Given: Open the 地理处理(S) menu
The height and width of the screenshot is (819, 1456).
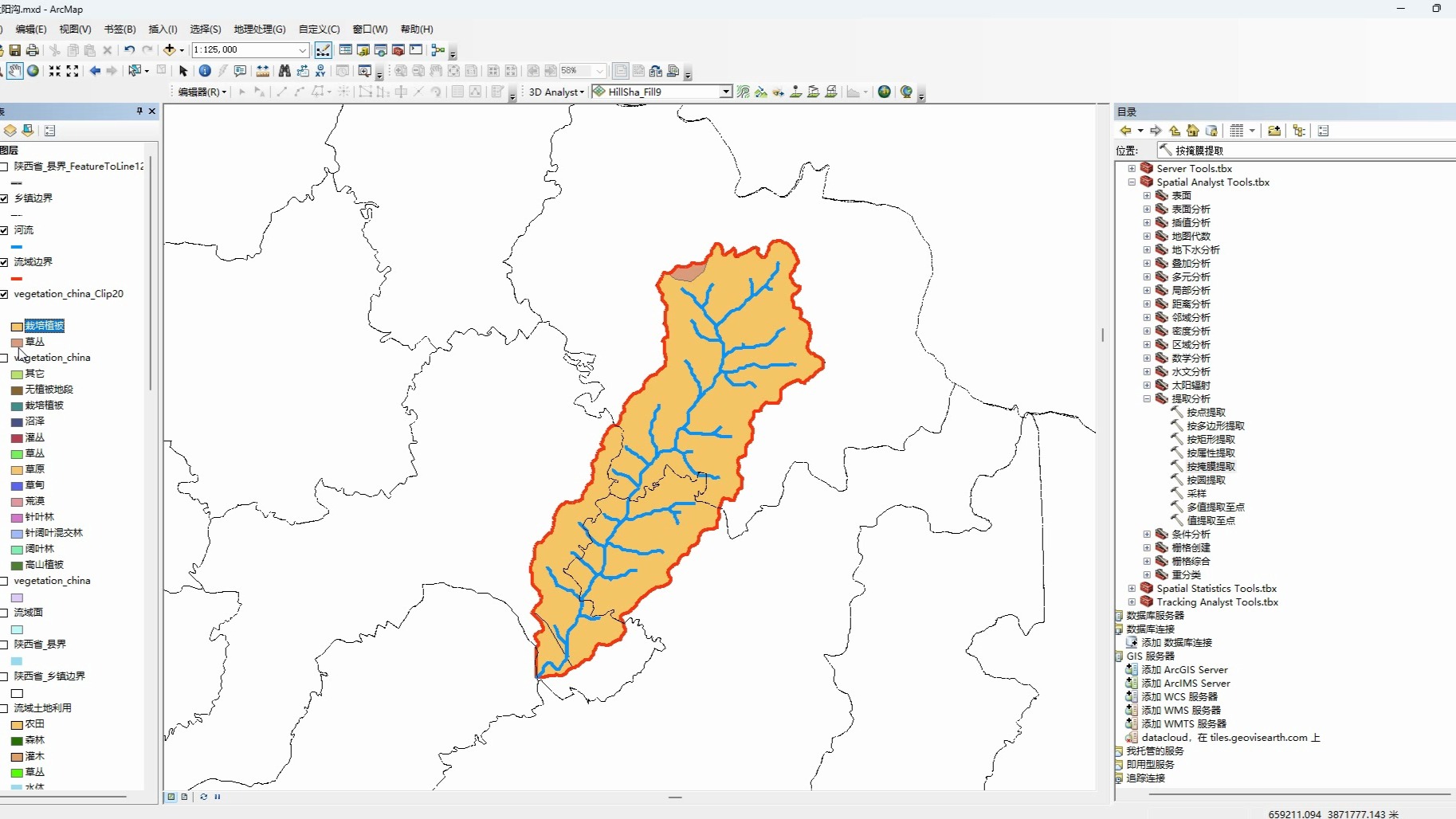Looking at the screenshot, I should pos(258,29).
